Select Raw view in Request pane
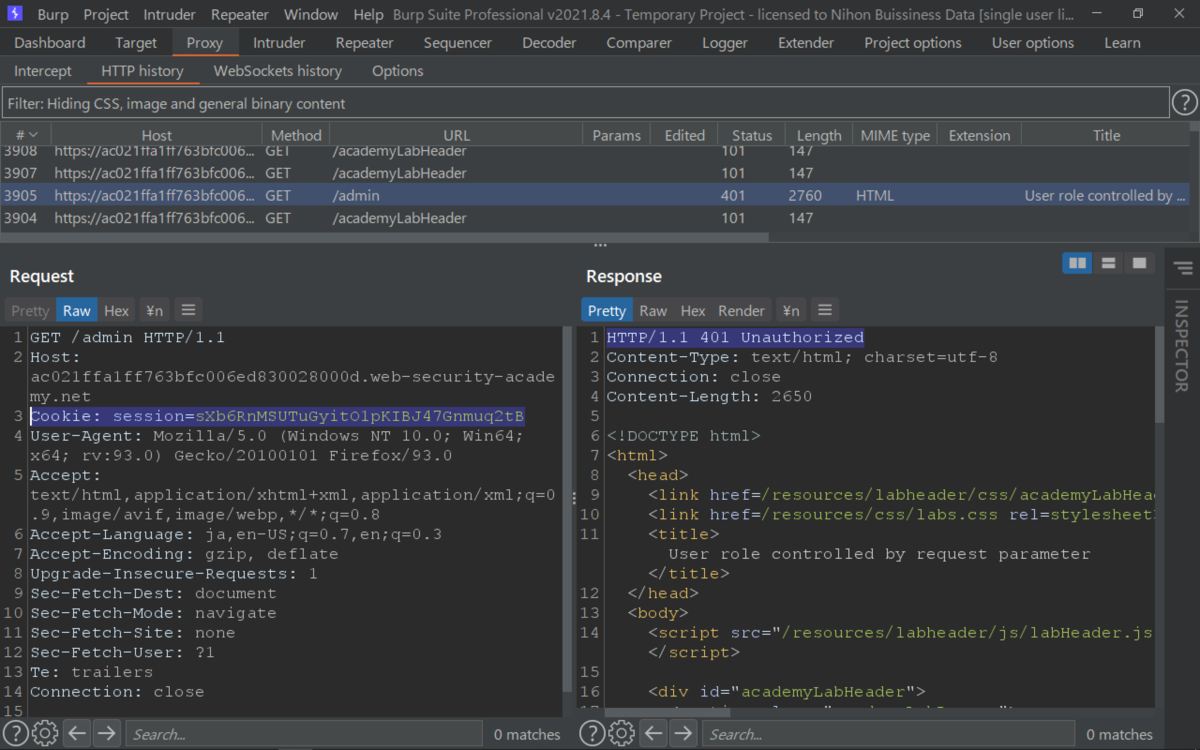 (x=77, y=310)
